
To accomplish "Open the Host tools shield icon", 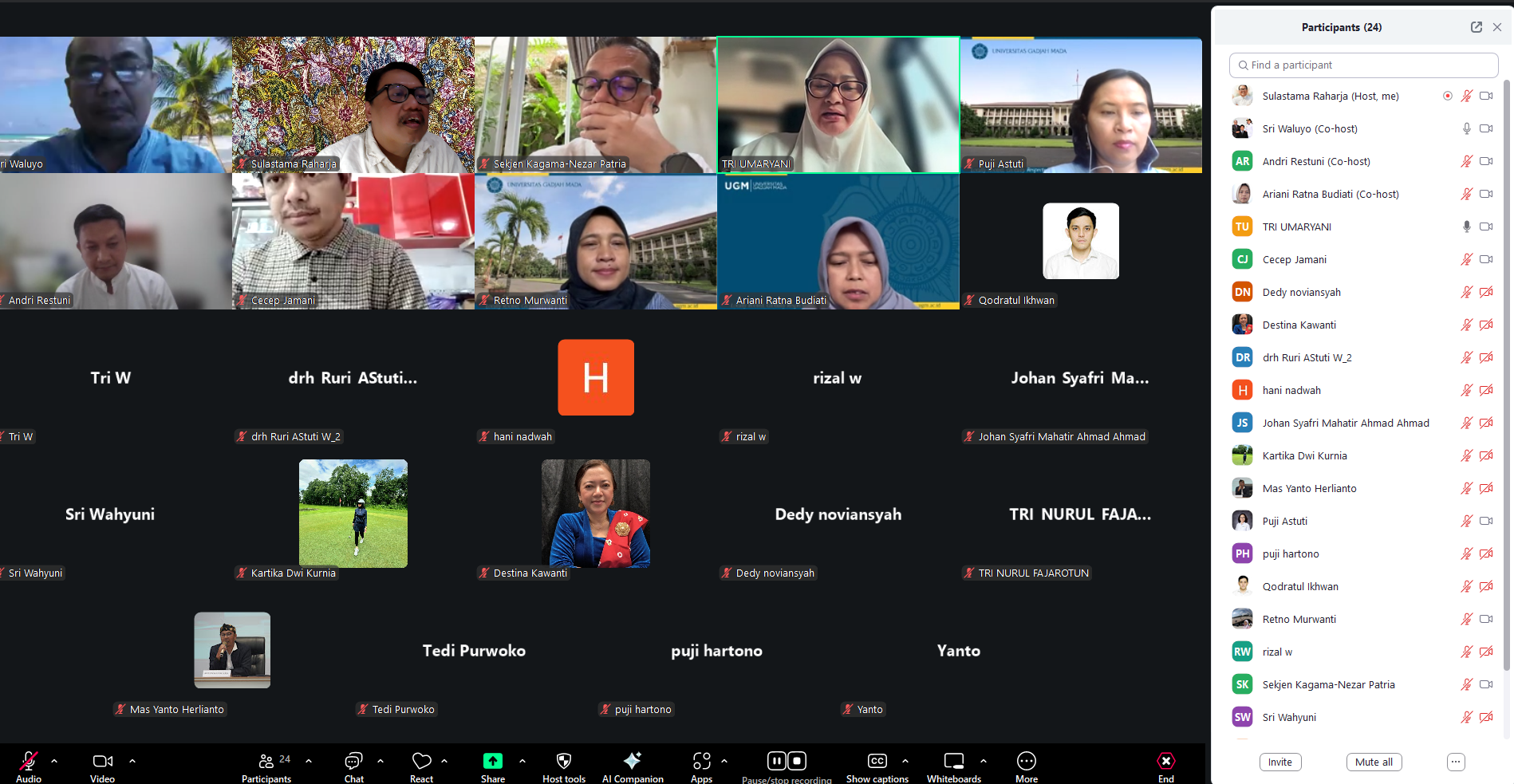I will pos(563,762).
